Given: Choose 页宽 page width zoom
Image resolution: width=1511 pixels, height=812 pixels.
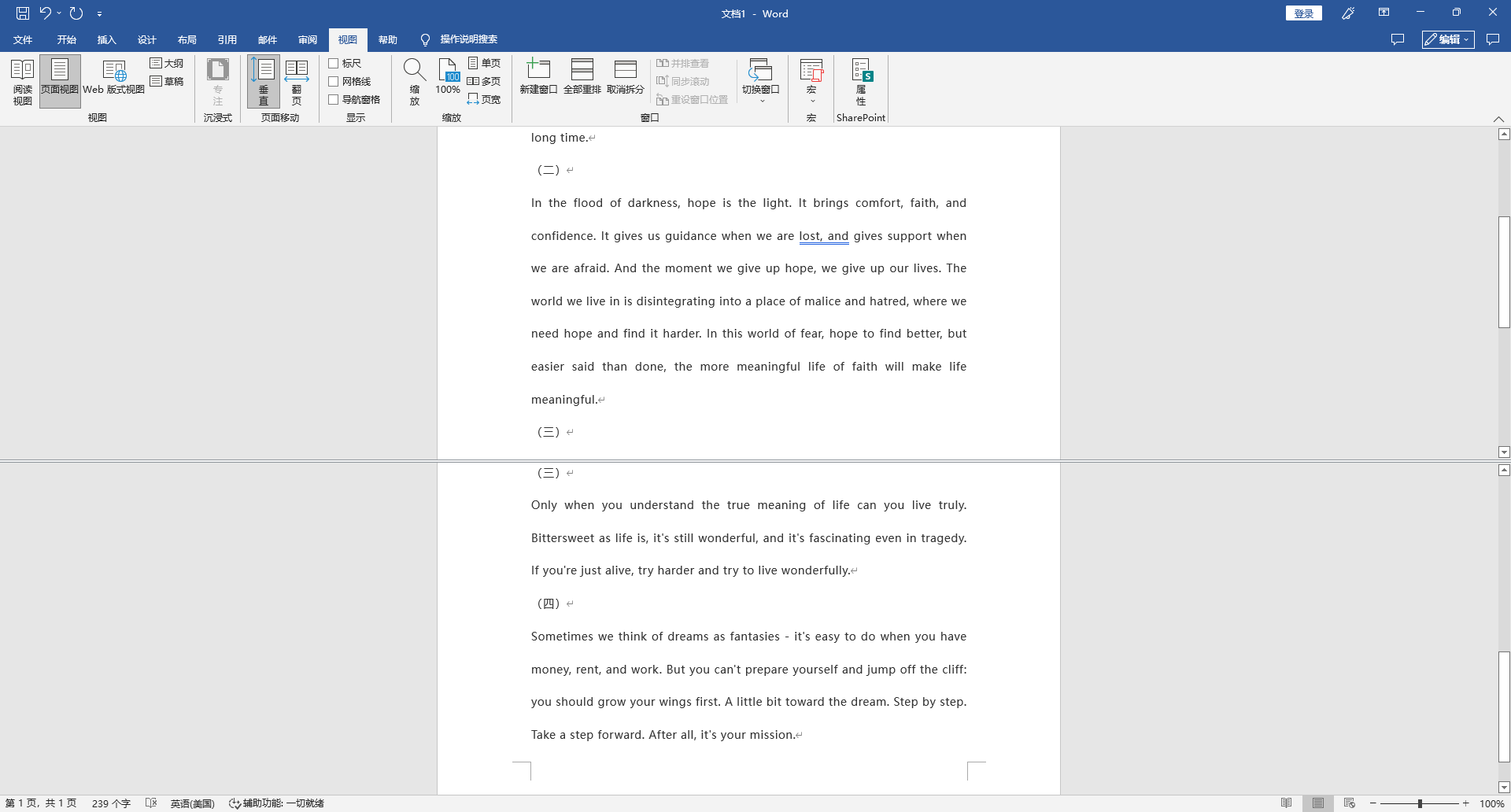Looking at the screenshot, I should 484,99.
